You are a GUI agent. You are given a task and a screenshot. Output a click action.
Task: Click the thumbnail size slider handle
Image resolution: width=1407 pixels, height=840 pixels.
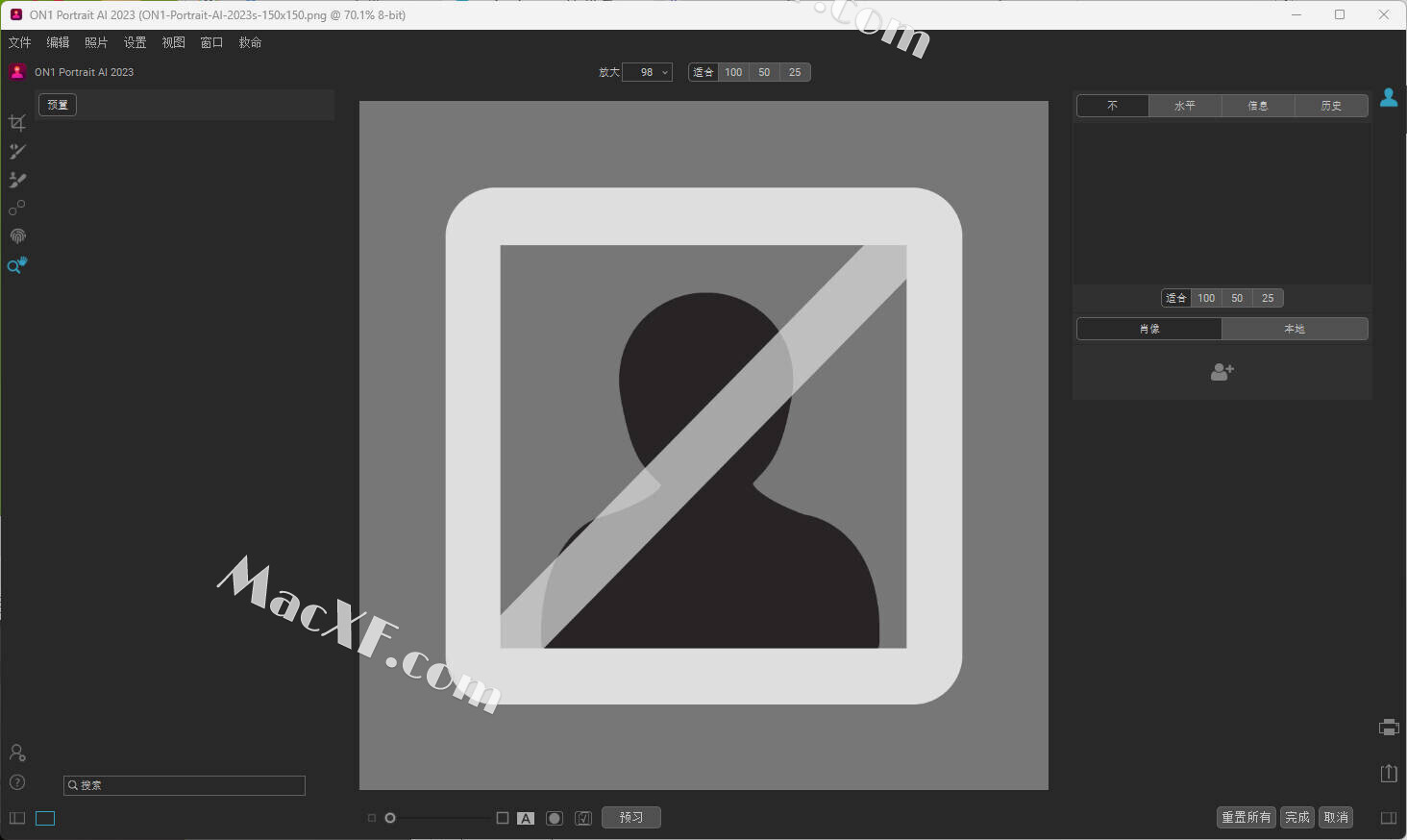390,818
